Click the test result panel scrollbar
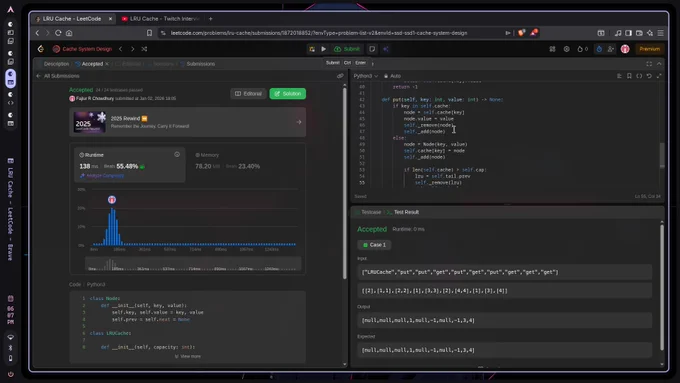This screenshot has width=680, height=383. pos(662,287)
